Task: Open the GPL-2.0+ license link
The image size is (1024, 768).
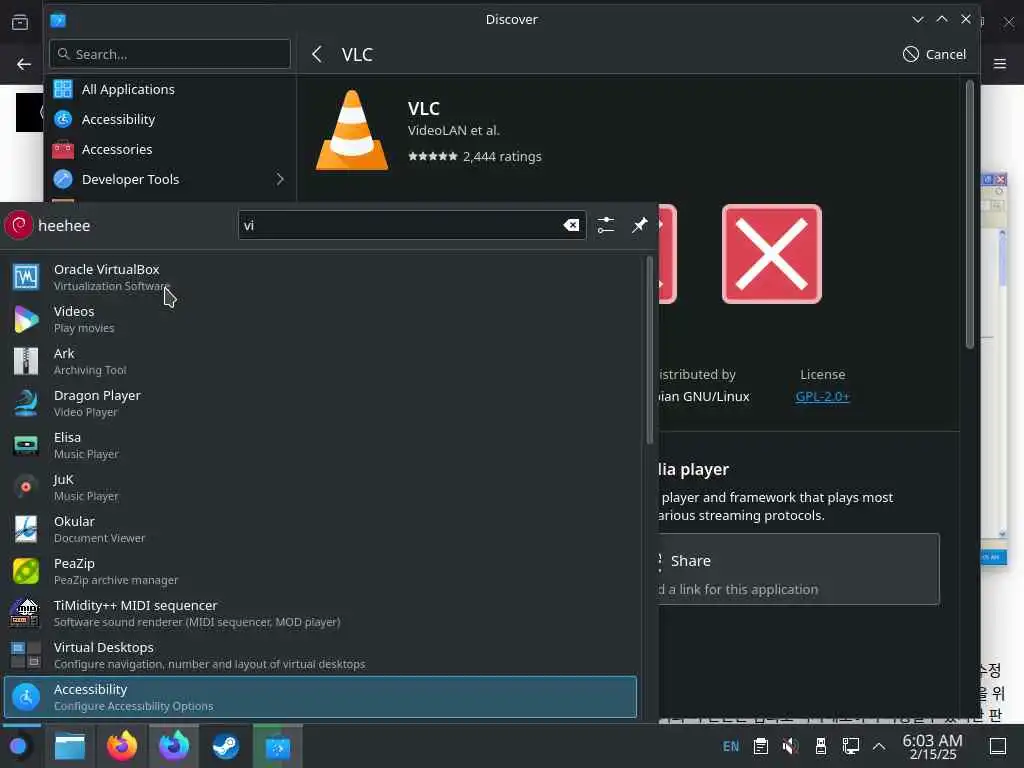Action: tap(822, 396)
